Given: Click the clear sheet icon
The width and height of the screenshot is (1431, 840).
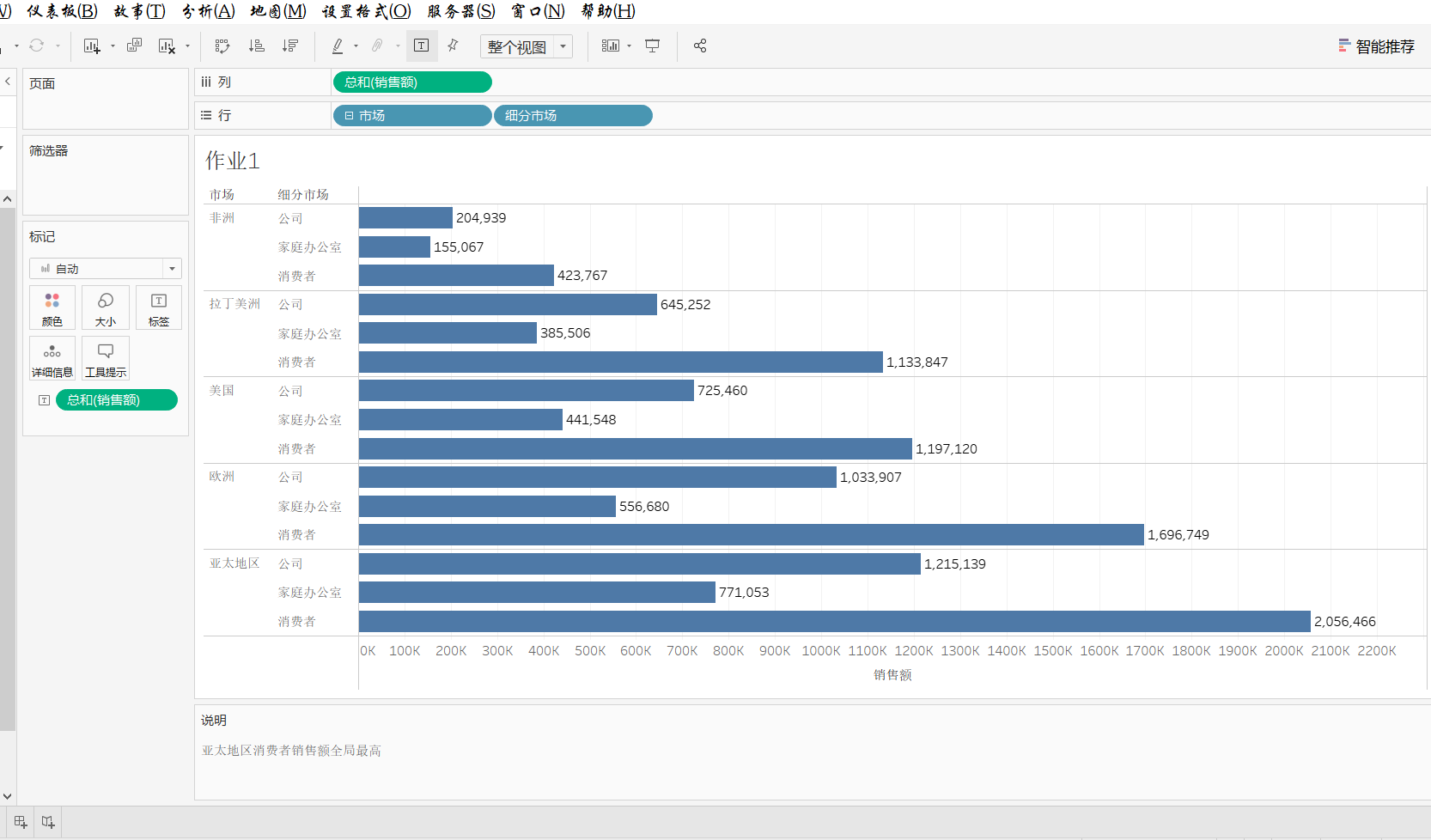Looking at the screenshot, I should (167, 46).
